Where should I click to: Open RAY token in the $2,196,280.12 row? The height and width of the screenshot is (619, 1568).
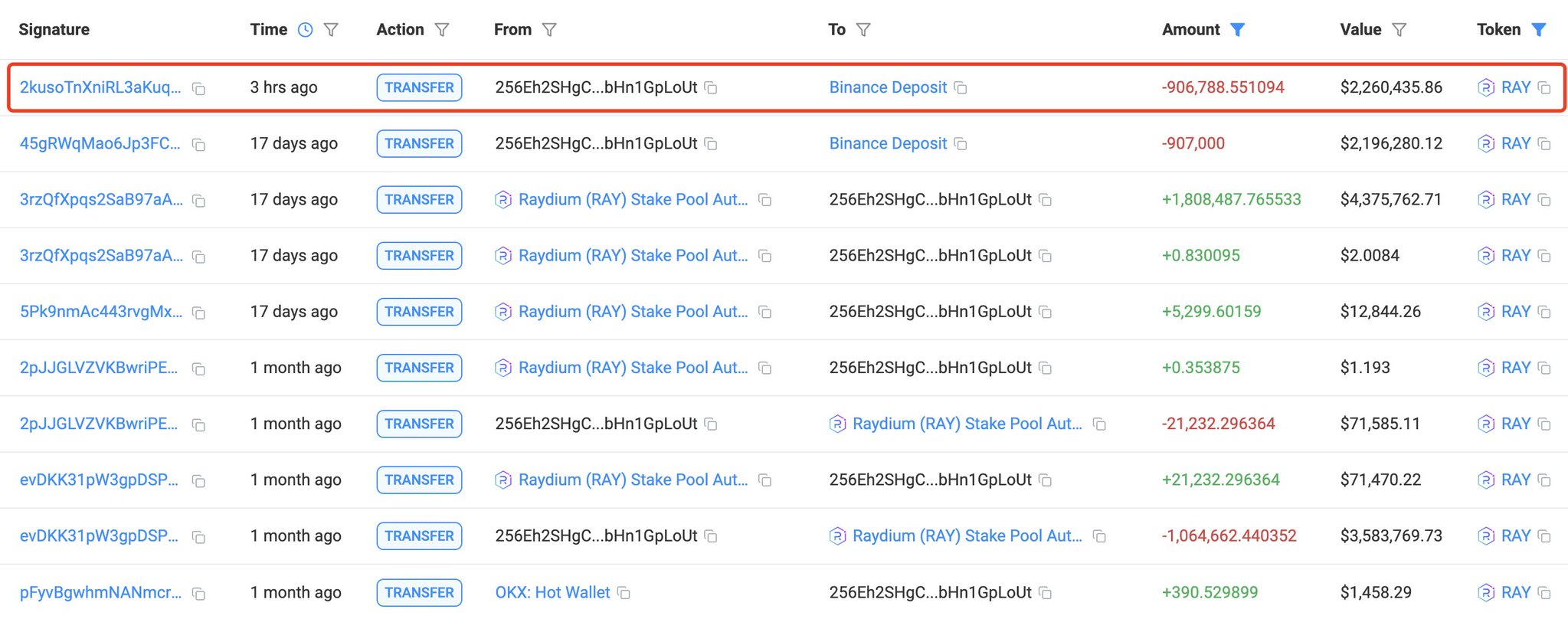coord(1515,143)
